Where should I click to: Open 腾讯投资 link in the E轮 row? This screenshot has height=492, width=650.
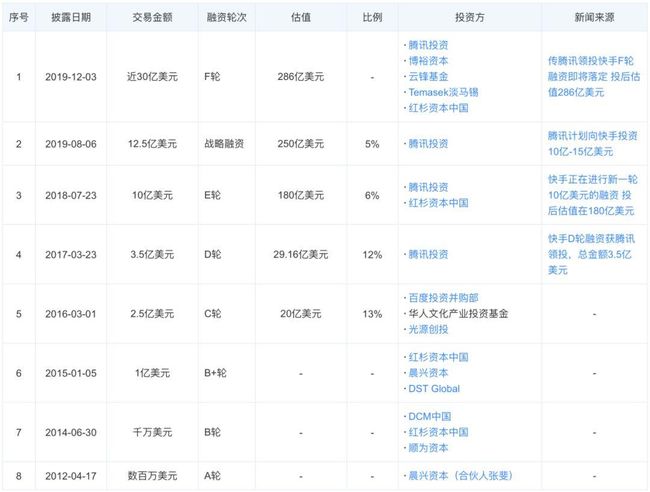(428, 187)
